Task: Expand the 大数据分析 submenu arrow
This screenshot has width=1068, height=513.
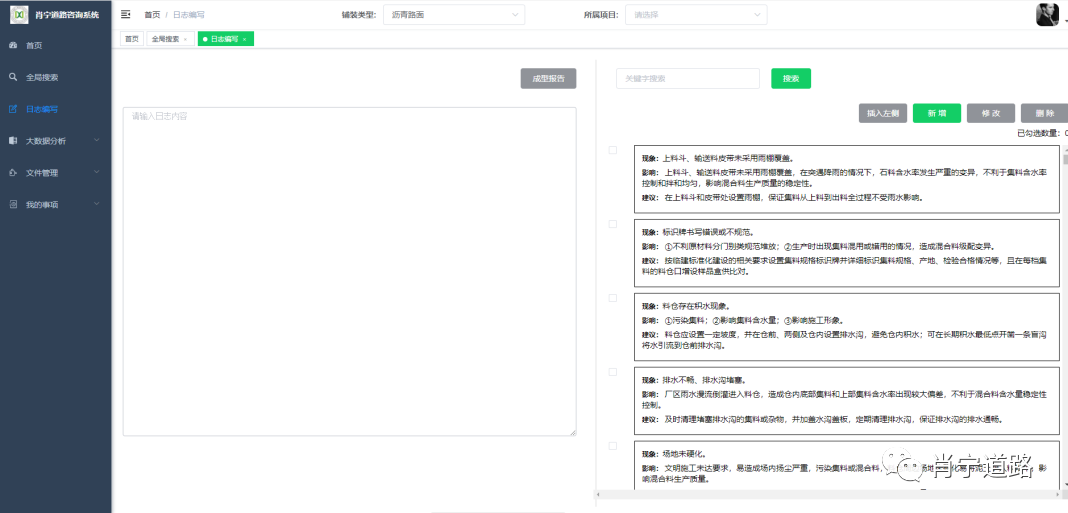Action: tap(96, 140)
